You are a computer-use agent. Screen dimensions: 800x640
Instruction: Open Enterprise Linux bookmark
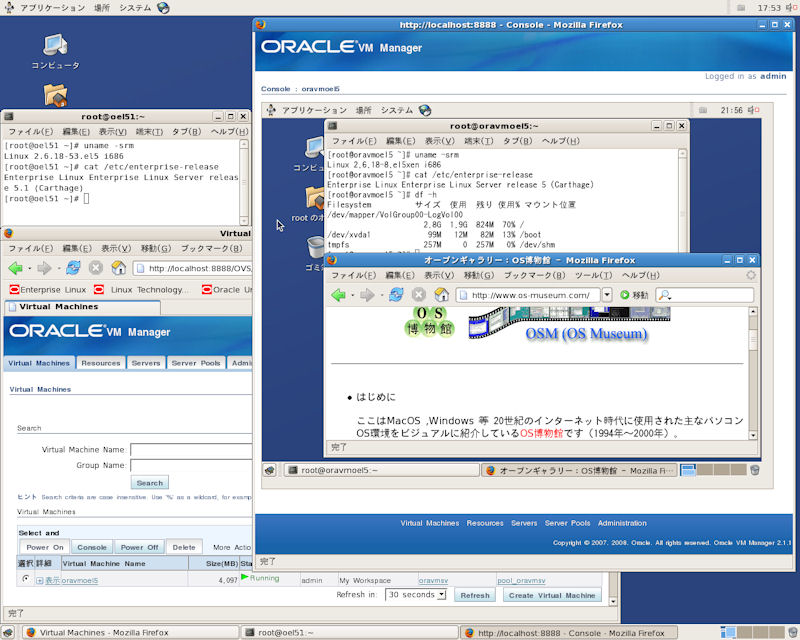click(x=48, y=290)
